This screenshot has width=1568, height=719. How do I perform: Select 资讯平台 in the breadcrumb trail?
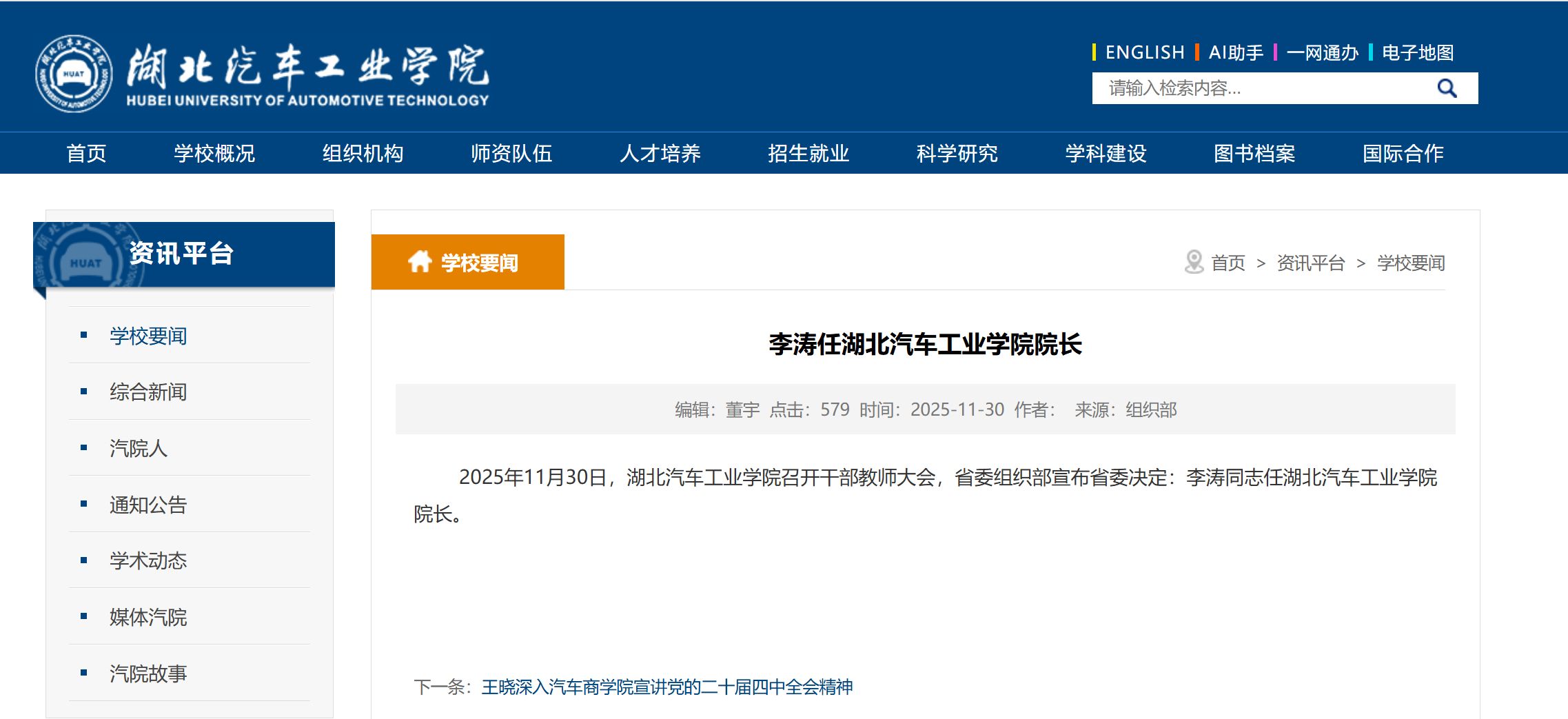(1310, 262)
